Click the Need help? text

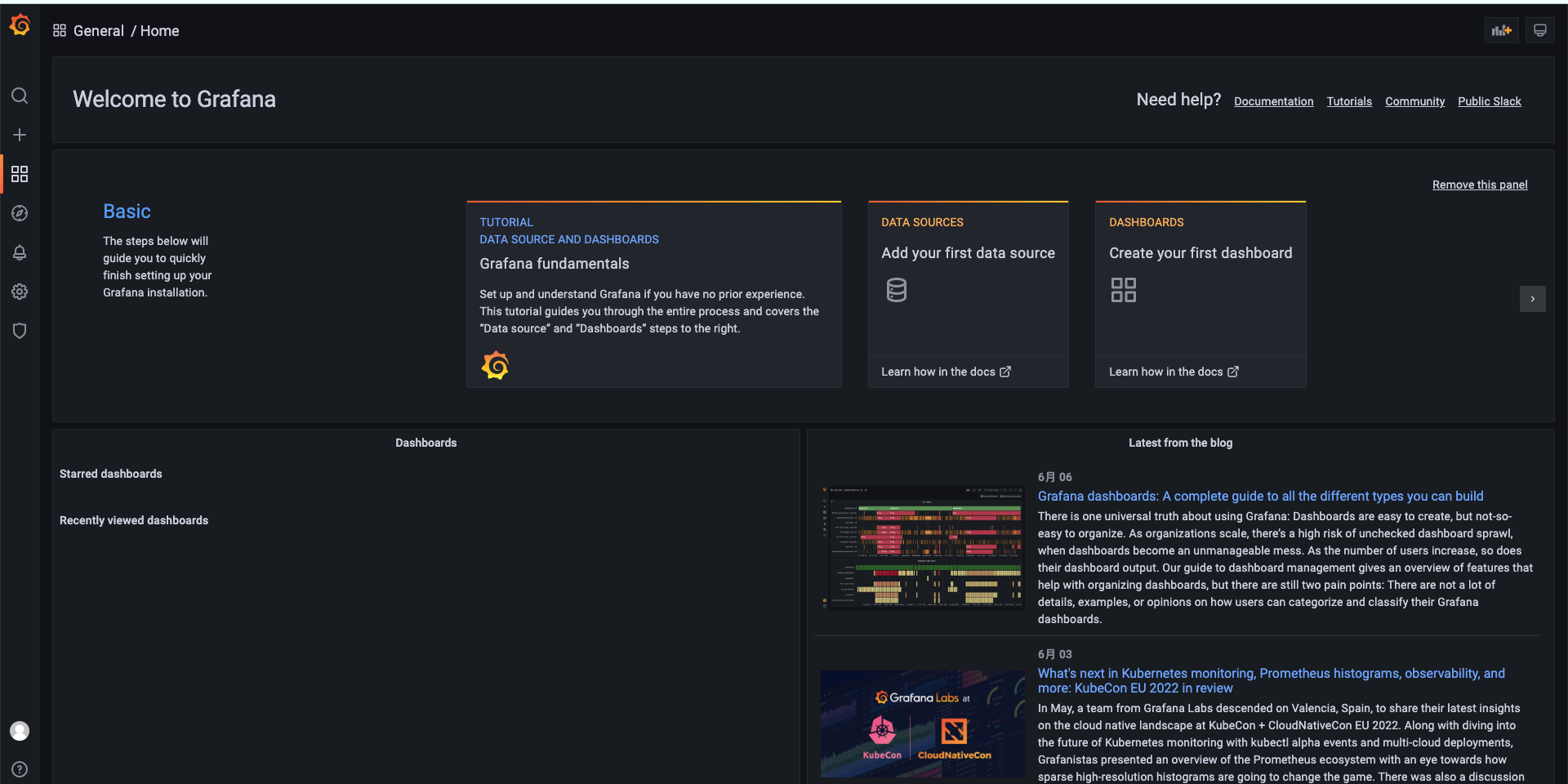[x=1178, y=100]
